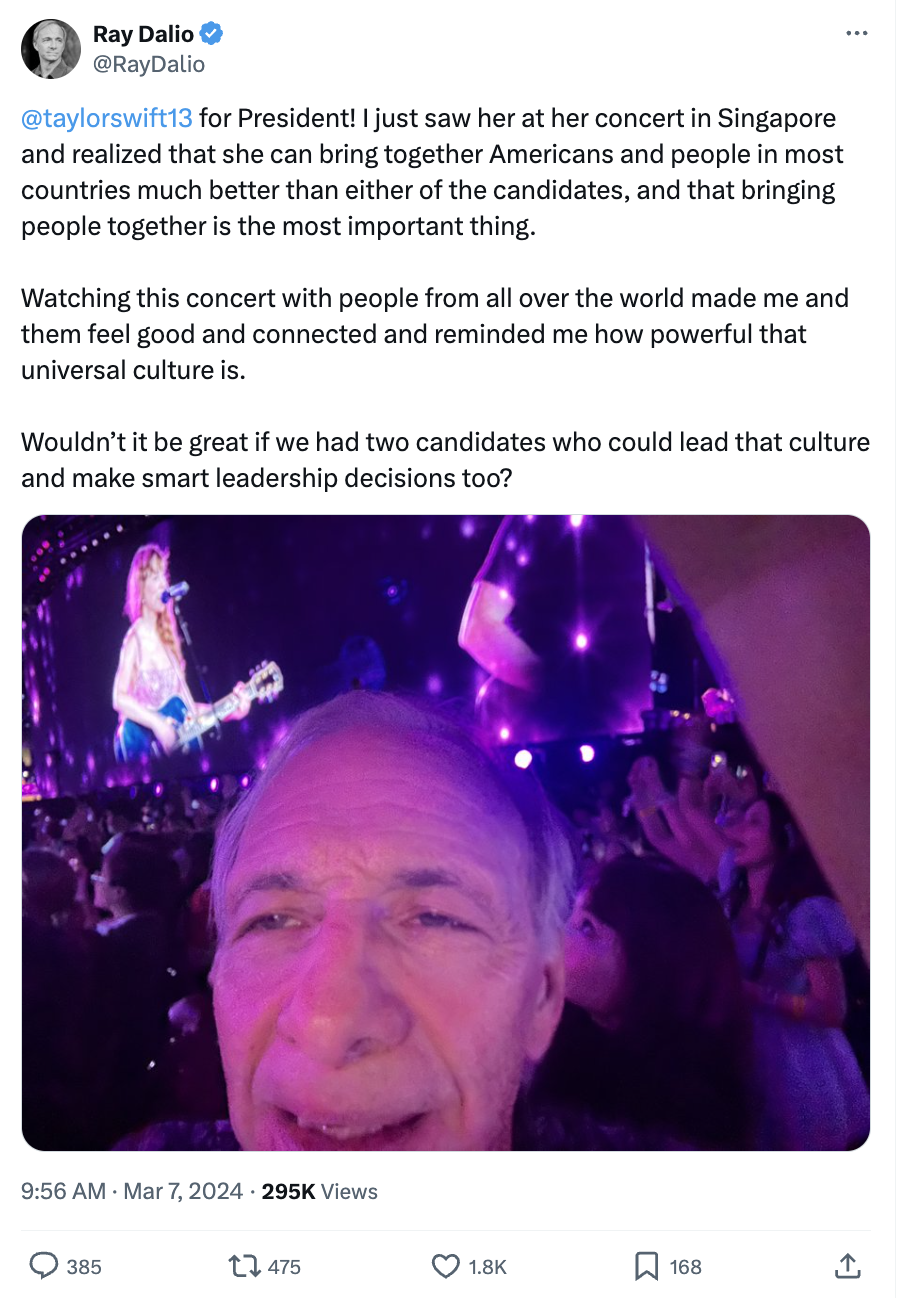Click the 1.8K likes count
908x1298 pixels.
487,1267
